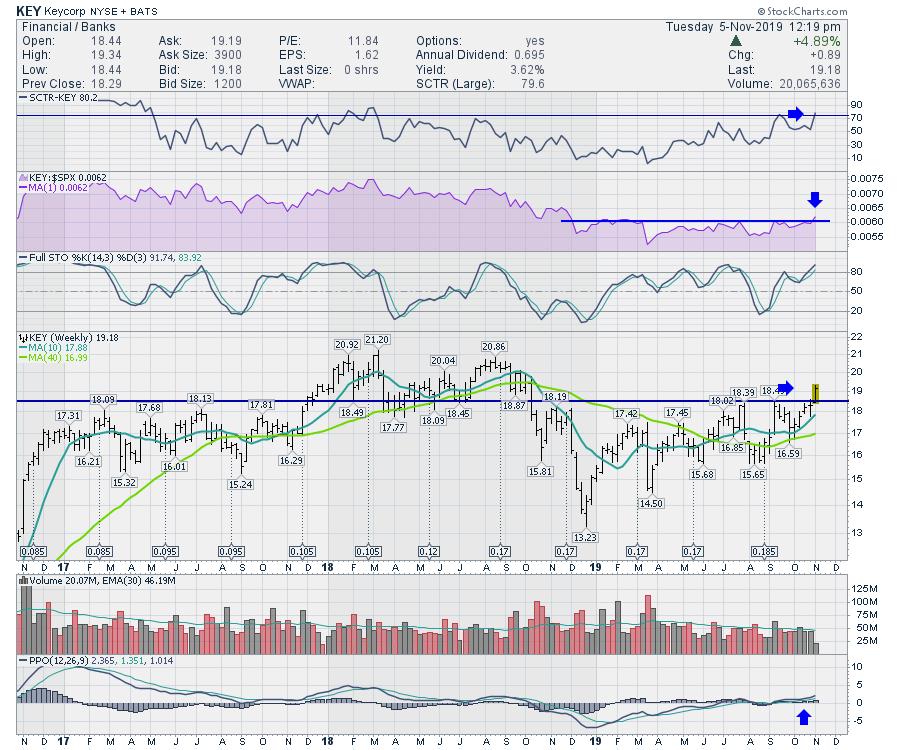This screenshot has width=900, height=750.
Task: Click the SCTR-KEY 80.2 indicator legend
Action: tap(59, 98)
